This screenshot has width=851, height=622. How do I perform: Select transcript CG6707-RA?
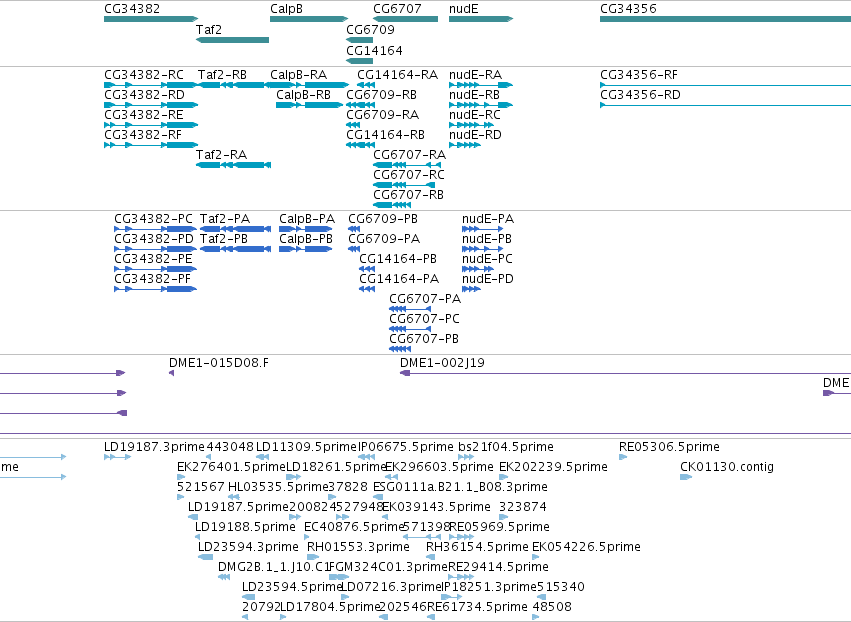(410, 155)
